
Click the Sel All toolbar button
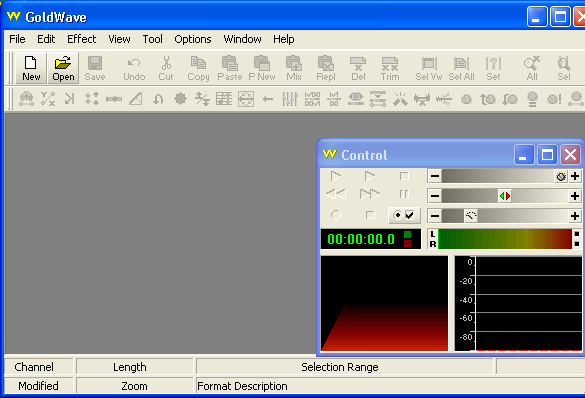click(461, 68)
